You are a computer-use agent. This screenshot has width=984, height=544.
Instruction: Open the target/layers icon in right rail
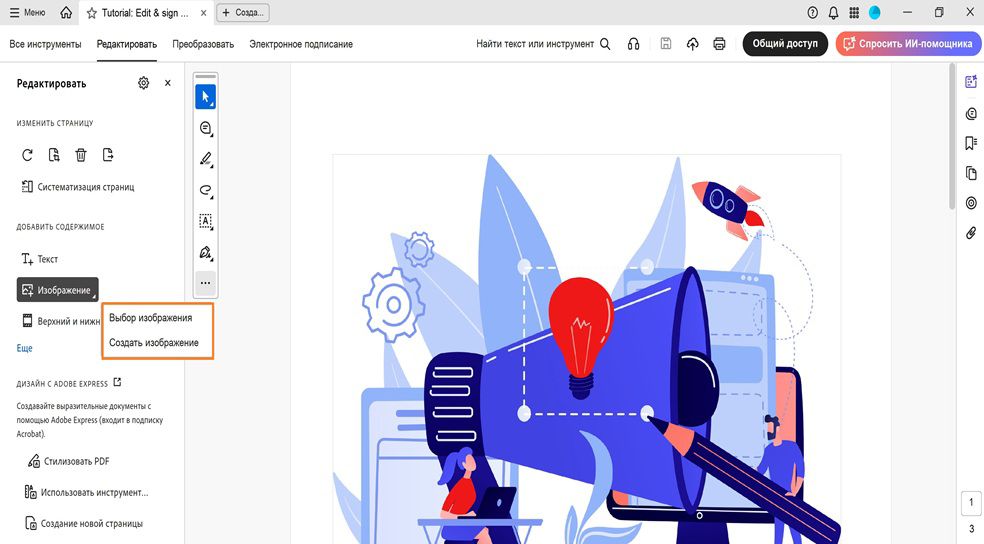(971, 203)
